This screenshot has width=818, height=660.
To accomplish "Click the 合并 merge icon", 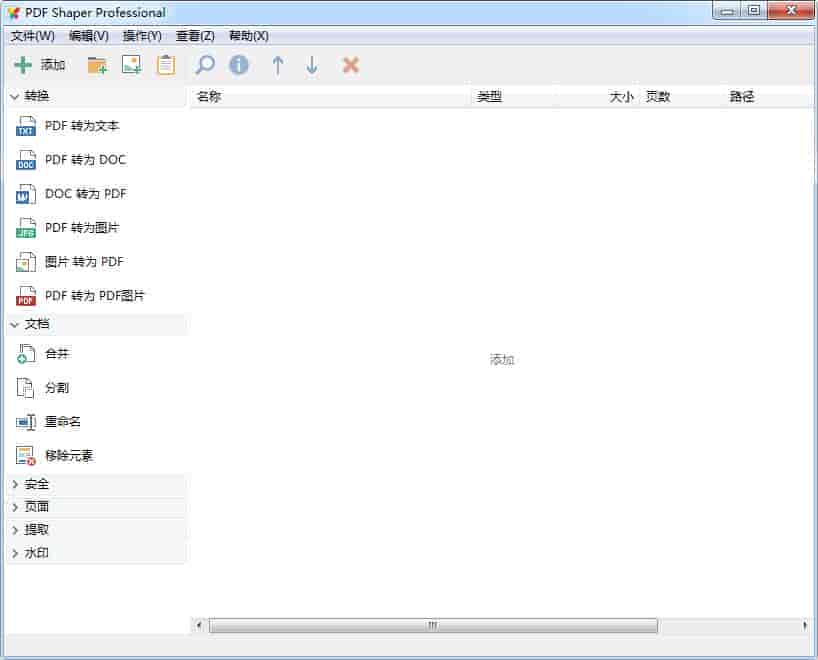I will pos(26,354).
